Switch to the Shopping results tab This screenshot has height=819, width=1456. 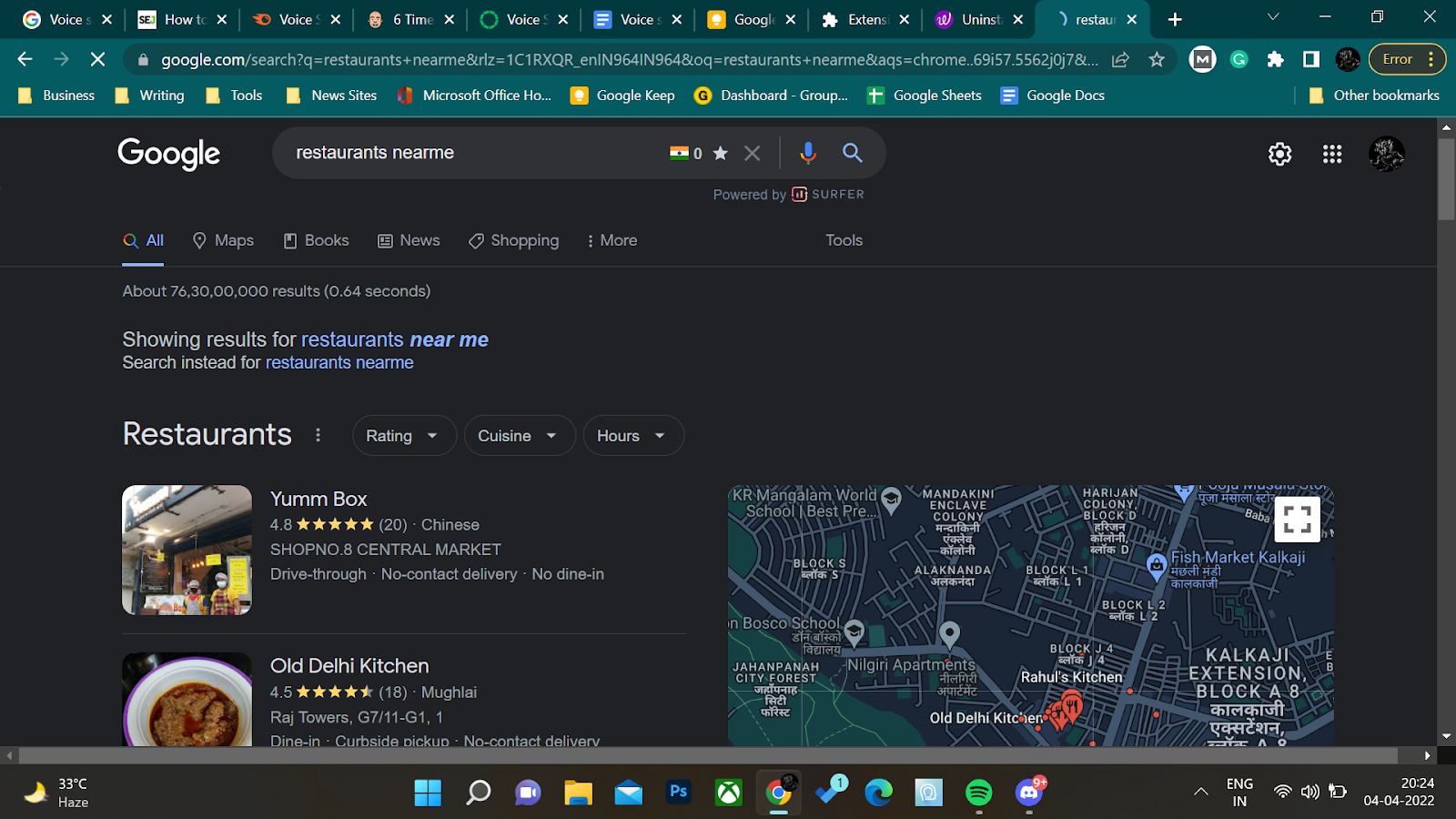point(513,240)
